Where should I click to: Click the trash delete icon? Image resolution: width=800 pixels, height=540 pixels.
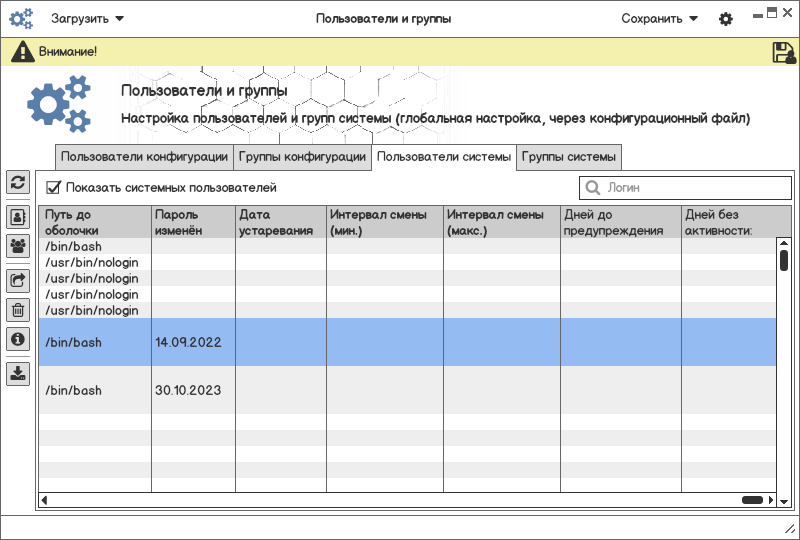pos(18,310)
